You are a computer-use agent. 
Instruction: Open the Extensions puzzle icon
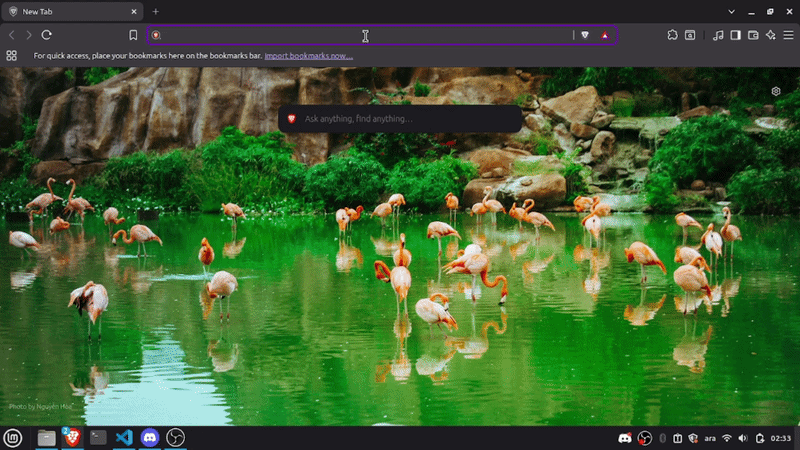coord(672,35)
